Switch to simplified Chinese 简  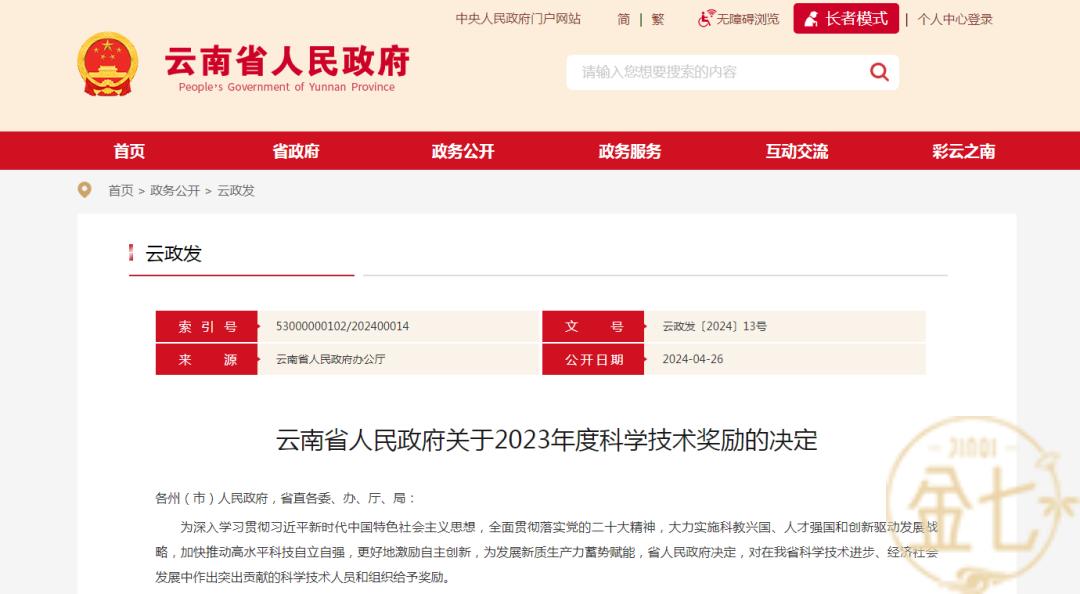tap(624, 19)
